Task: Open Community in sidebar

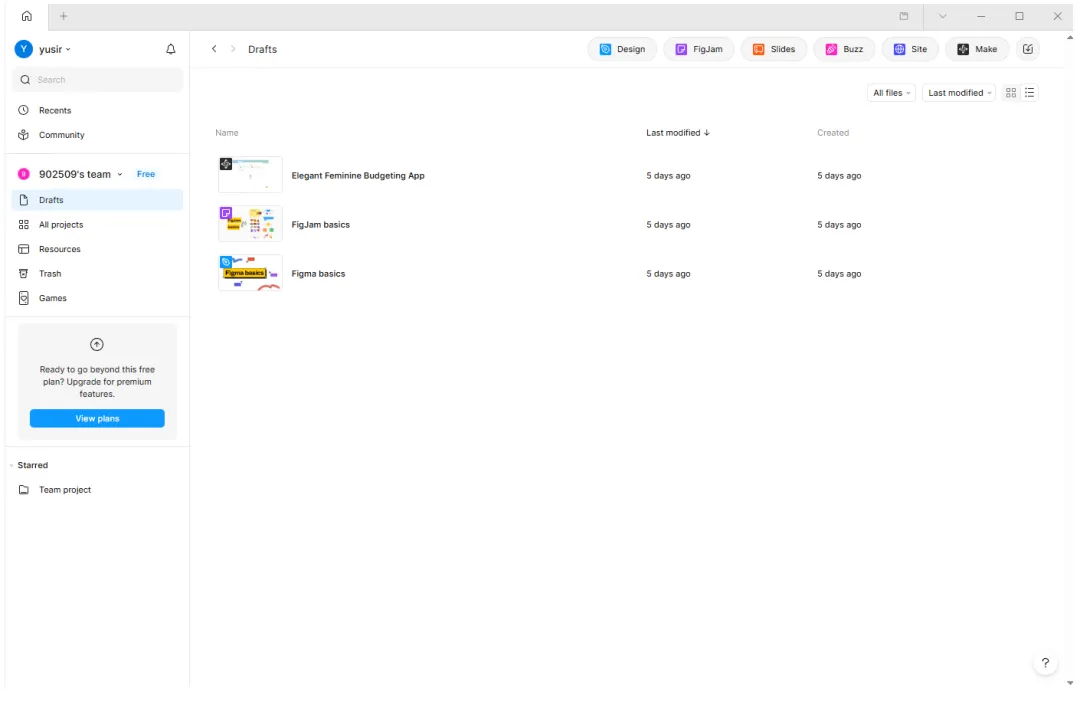Action: pyautogui.click(x=97, y=135)
